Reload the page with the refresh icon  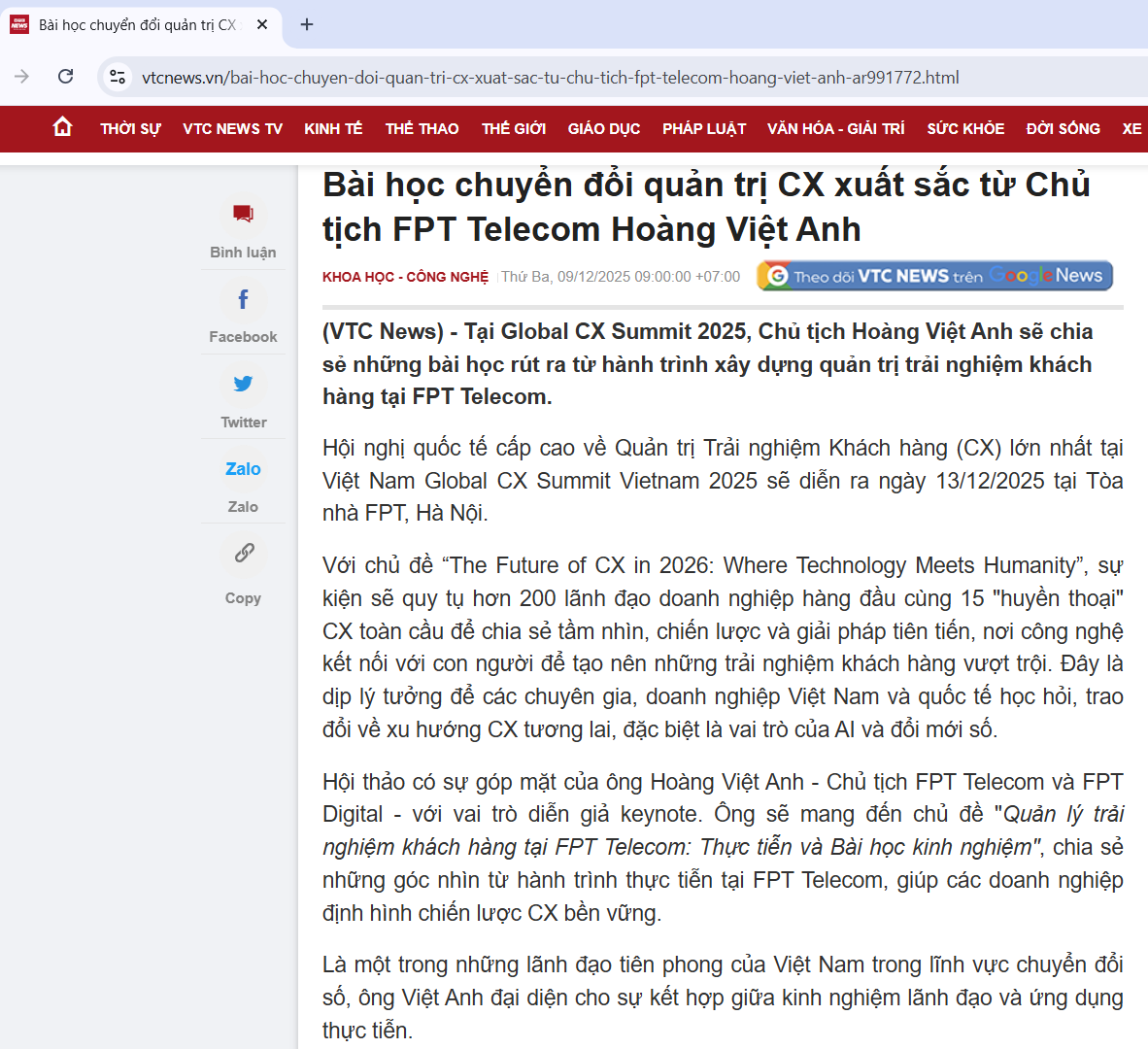pyautogui.click(x=66, y=77)
